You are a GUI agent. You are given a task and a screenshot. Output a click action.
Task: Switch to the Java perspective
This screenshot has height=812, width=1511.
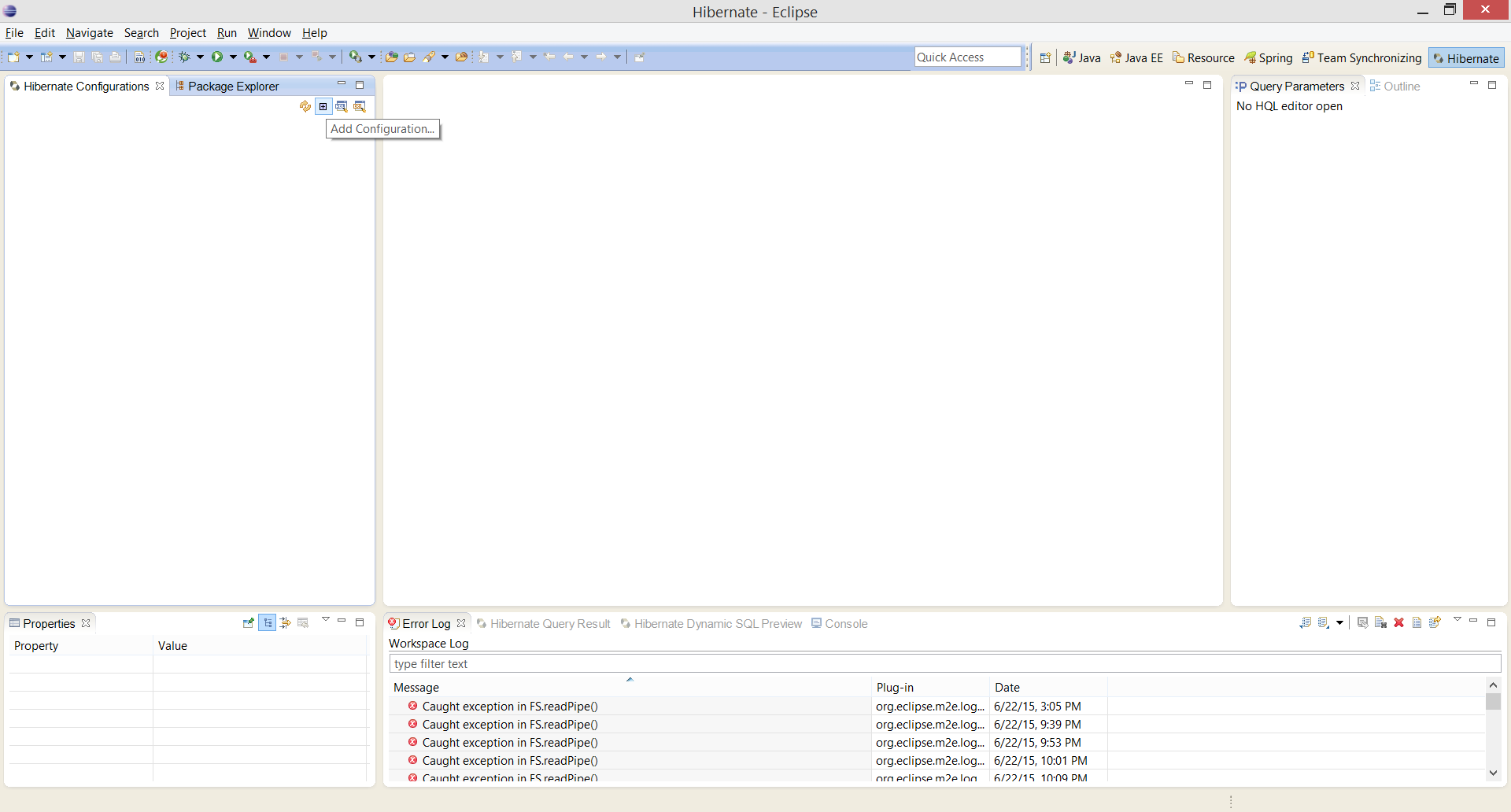(1081, 57)
